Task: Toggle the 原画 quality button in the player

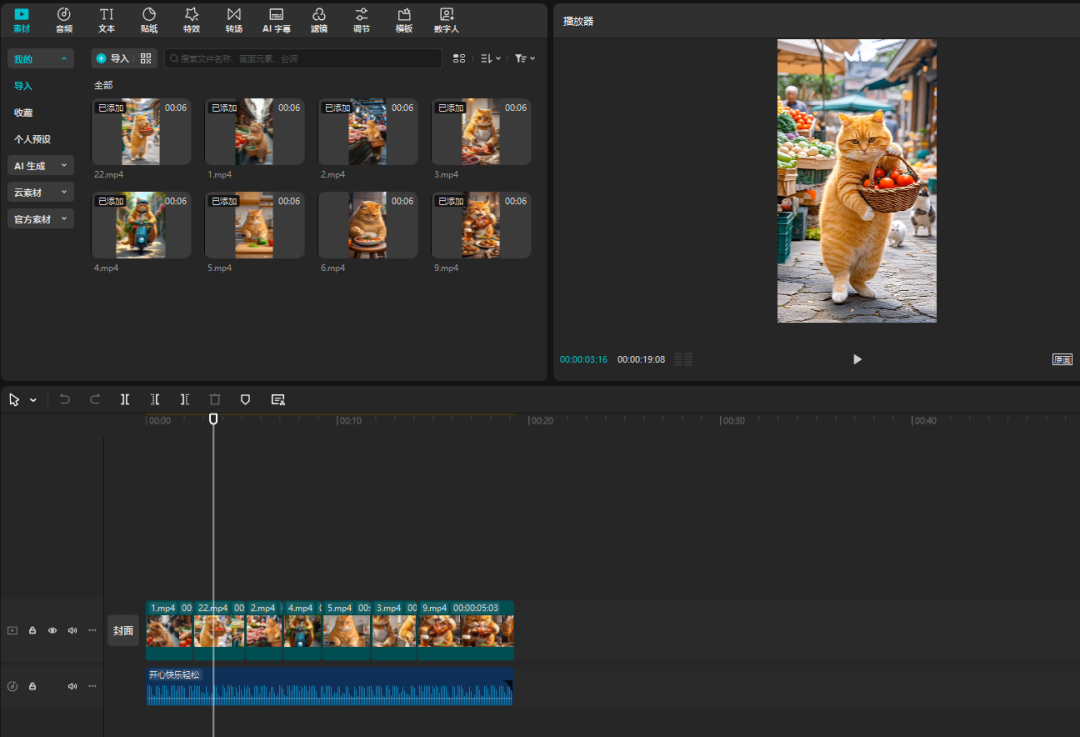Action: (1062, 360)
